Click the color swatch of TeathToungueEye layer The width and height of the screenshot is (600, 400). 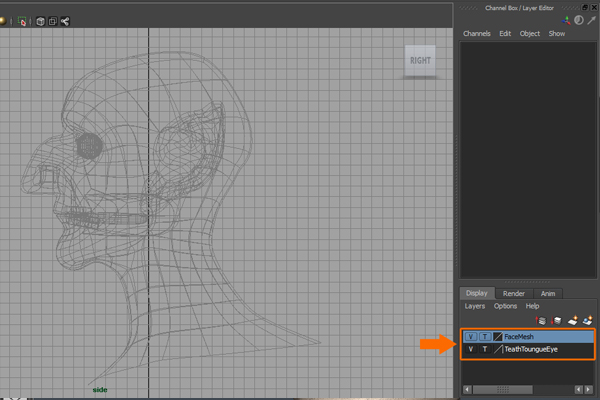497,349
